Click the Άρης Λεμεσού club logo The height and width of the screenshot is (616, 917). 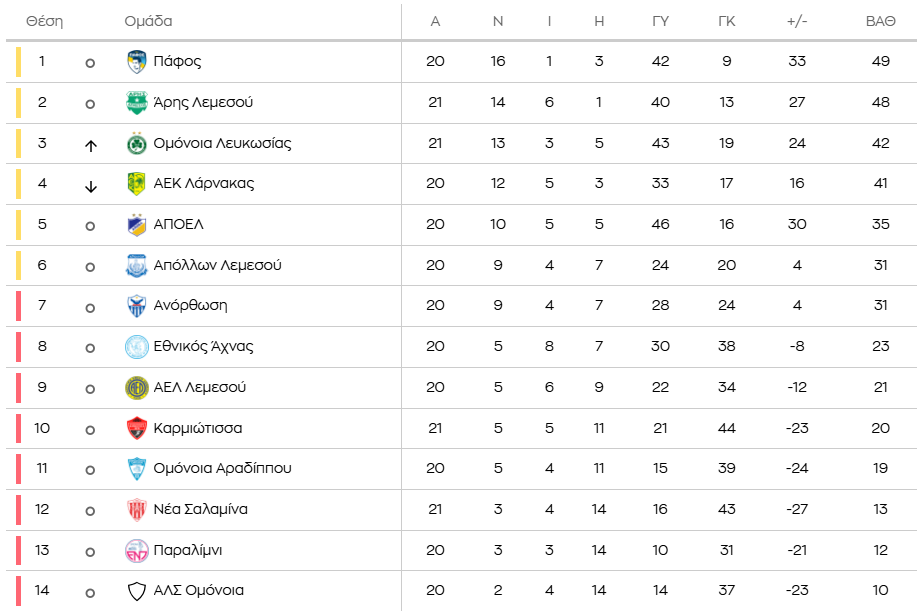click(137, 103)
